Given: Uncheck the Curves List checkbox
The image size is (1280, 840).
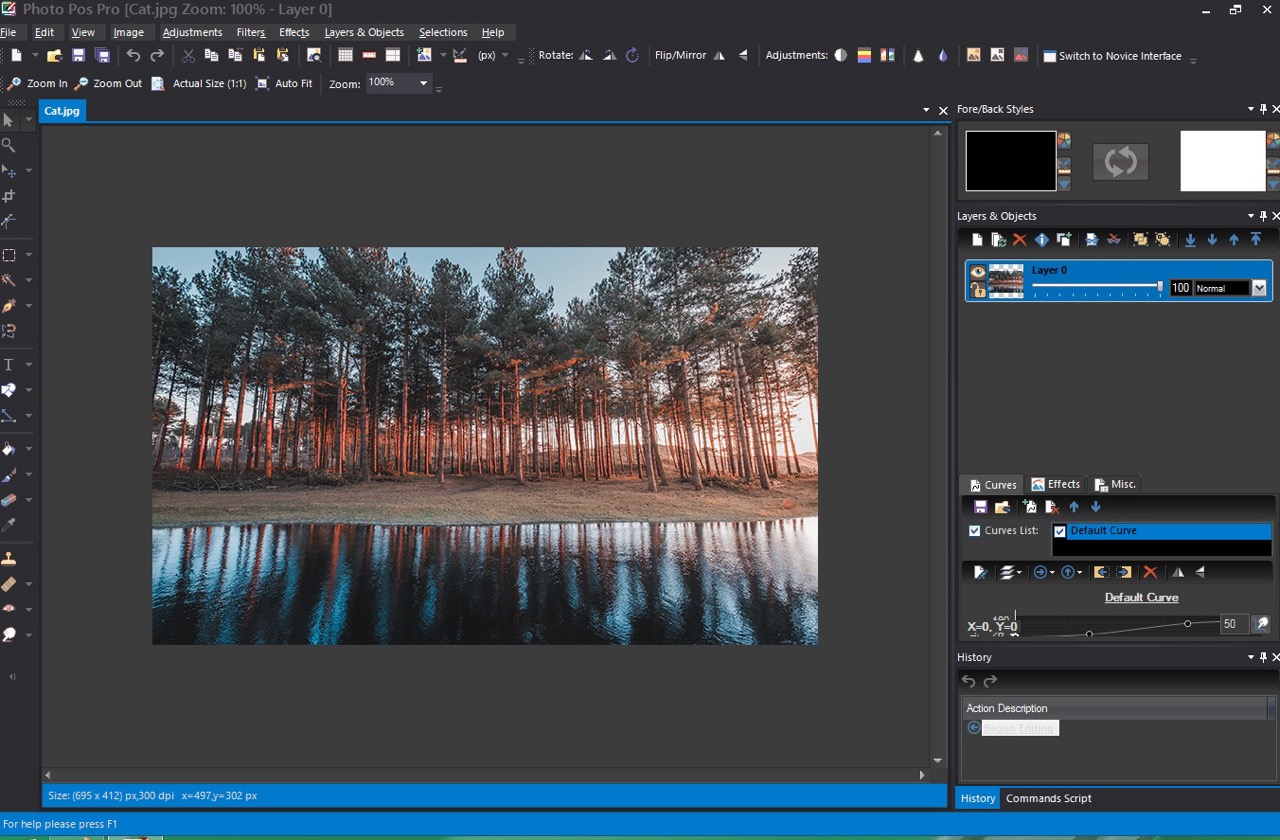Looking at the screenshot, I should click(x=974, y=530).
